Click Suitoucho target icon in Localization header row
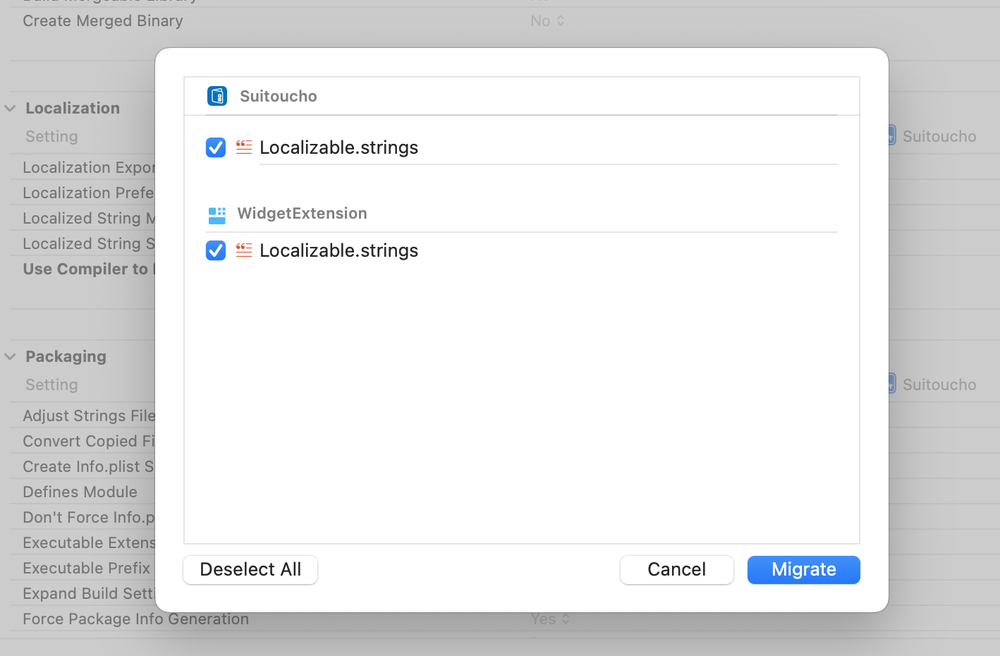The width and height of the screenshot is (1000, 656). click(891, 136)
